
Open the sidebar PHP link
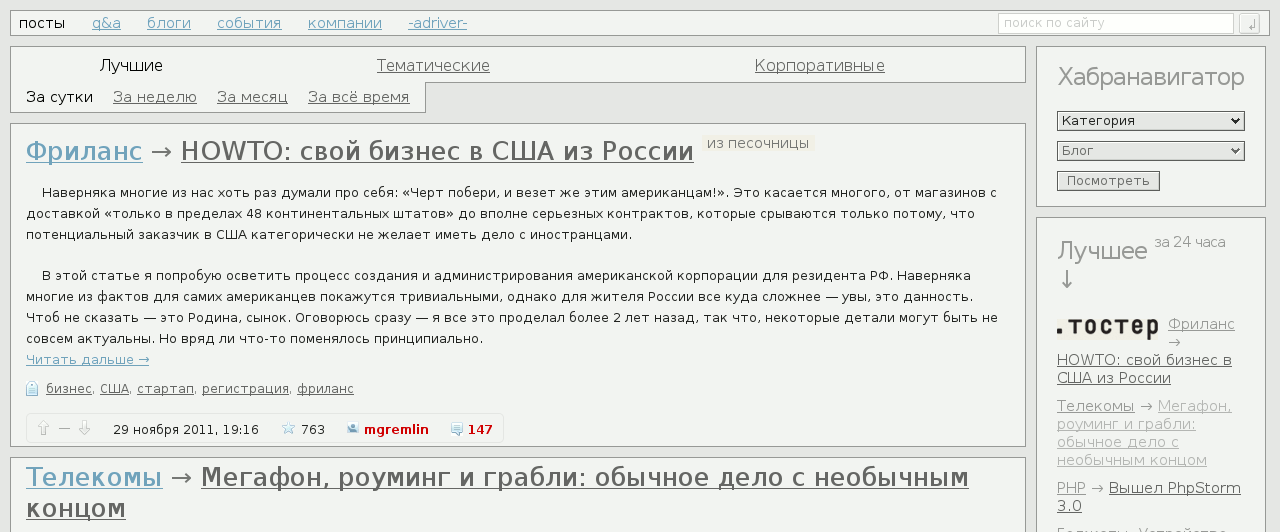(1071, 488)
